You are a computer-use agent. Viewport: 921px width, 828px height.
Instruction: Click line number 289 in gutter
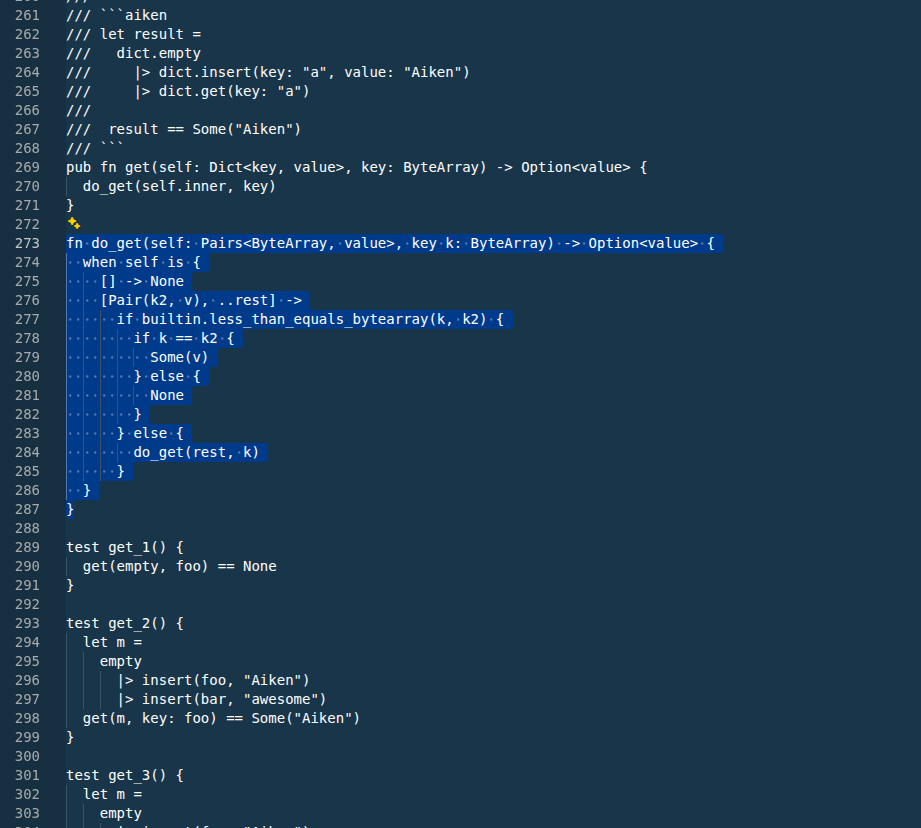click(27, 547)
